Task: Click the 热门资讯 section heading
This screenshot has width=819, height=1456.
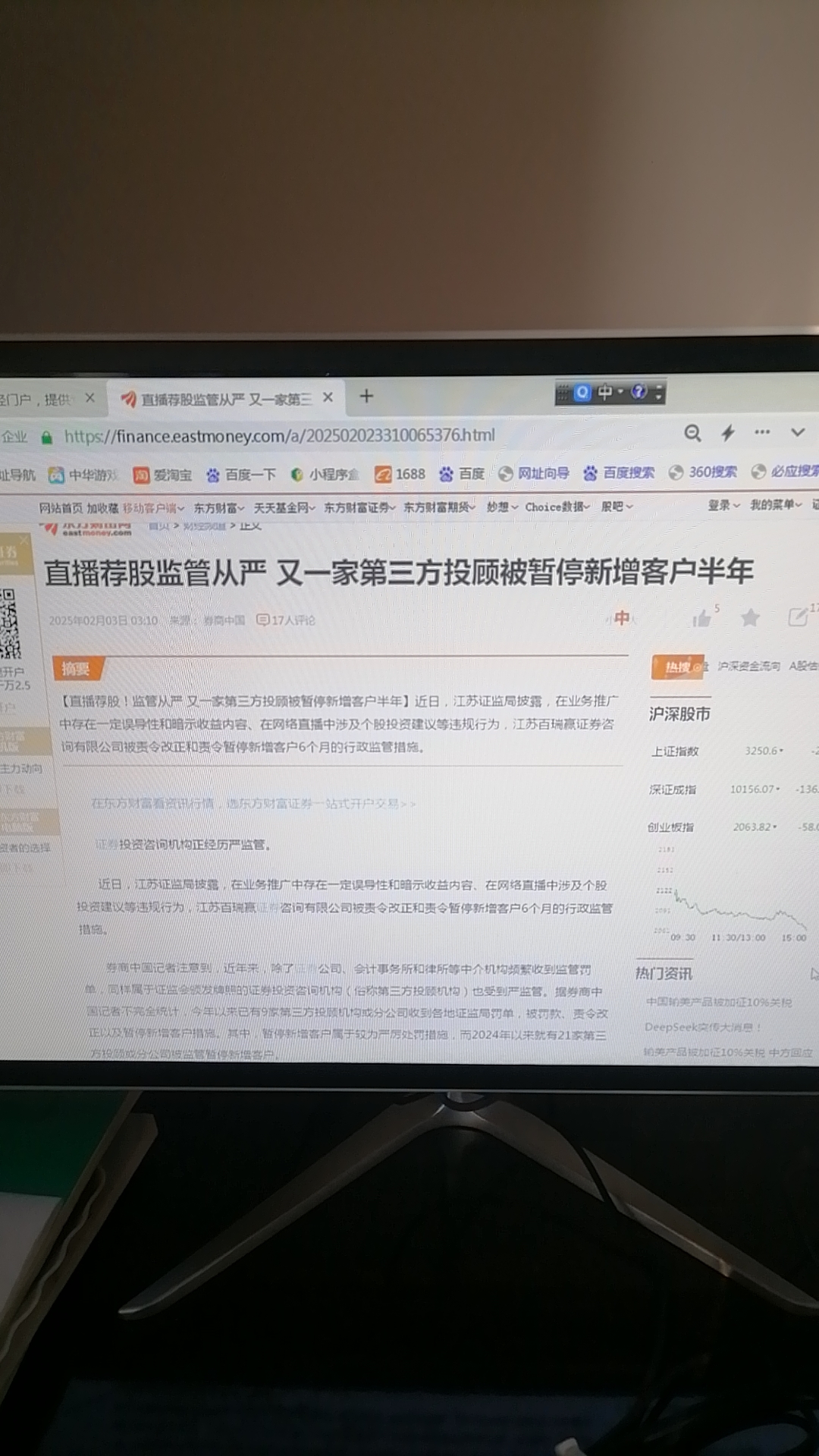Action: click(x=664, y=973)
